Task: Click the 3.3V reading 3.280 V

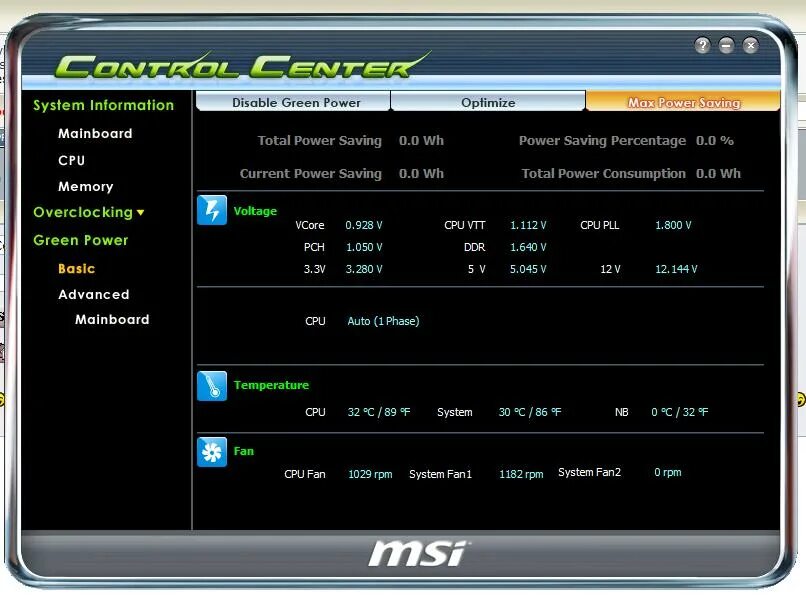Action: click(364, 269)
